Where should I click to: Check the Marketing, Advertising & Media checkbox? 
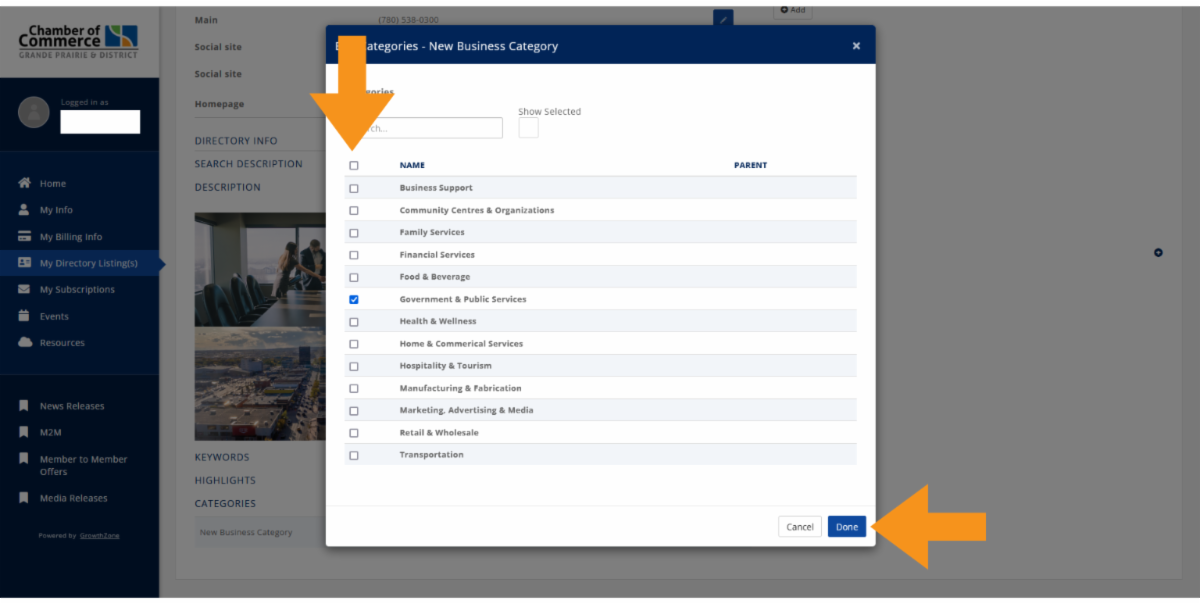click(354, 411)
